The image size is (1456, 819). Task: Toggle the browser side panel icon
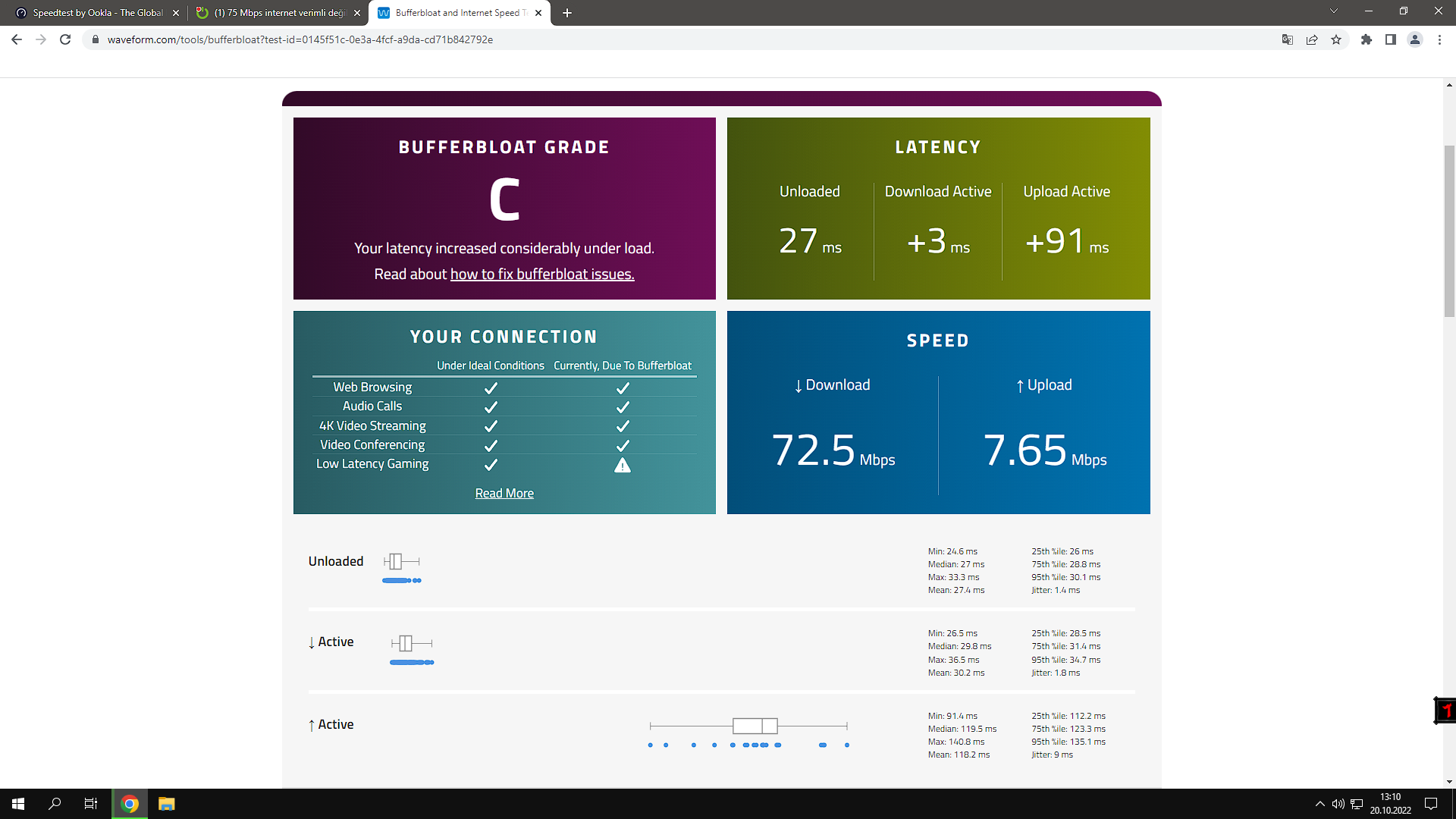(x=1391, y=39)
